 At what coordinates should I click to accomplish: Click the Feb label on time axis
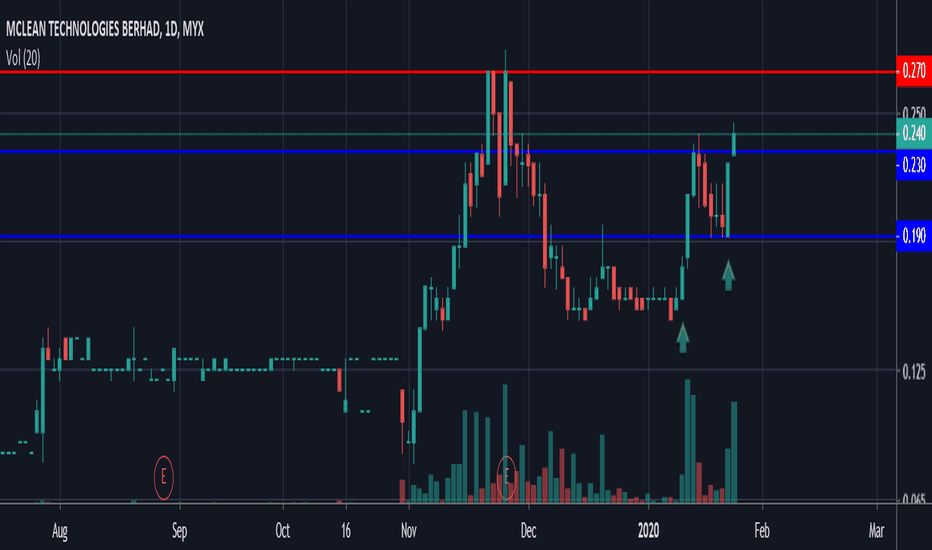click(x=761, y=530)
